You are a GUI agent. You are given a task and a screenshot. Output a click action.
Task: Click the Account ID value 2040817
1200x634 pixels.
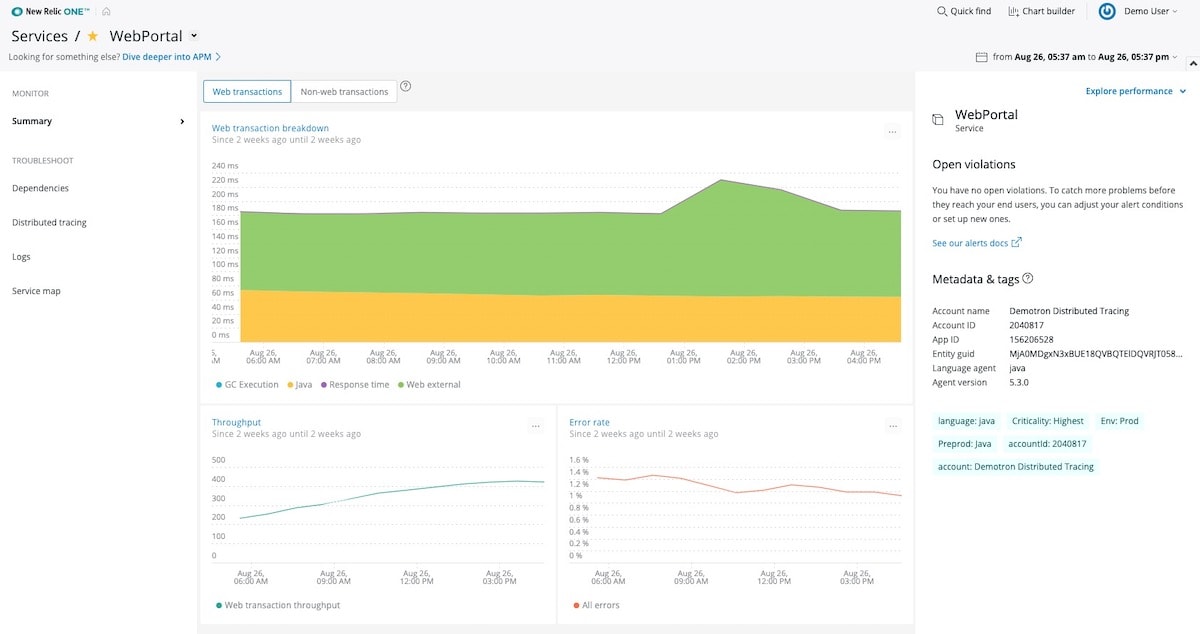click(x=1028, y=325)
